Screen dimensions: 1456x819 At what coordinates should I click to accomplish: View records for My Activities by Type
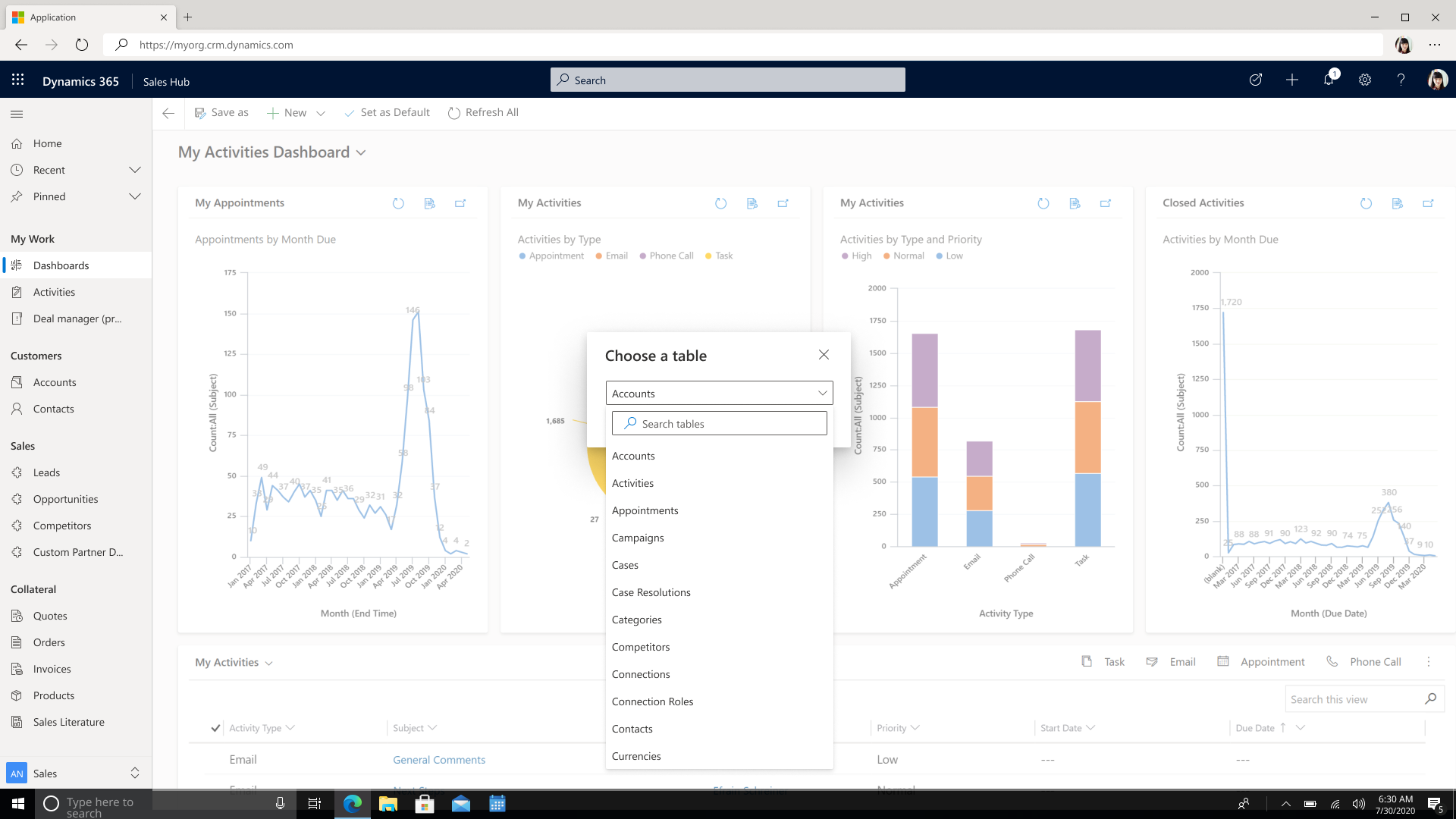(x=752, y=203)
